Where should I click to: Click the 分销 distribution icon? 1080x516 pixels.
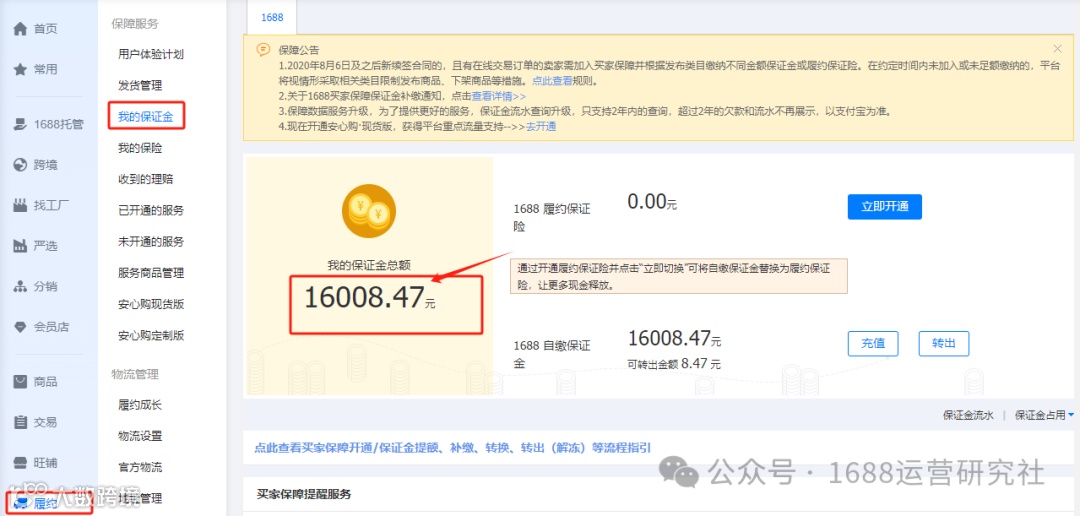click(x=20, y=286)
